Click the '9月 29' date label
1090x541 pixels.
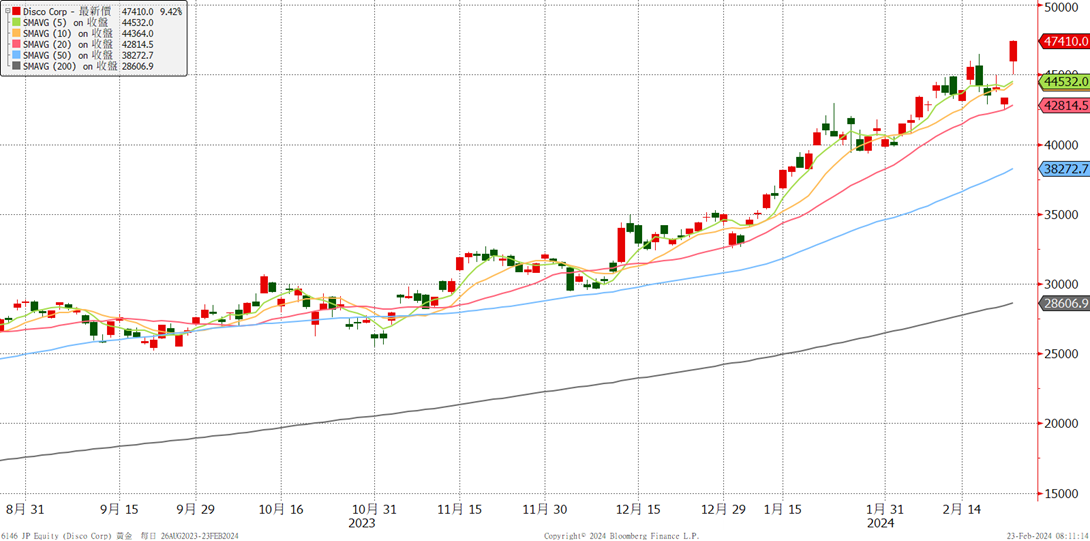[x=195, y=510]
